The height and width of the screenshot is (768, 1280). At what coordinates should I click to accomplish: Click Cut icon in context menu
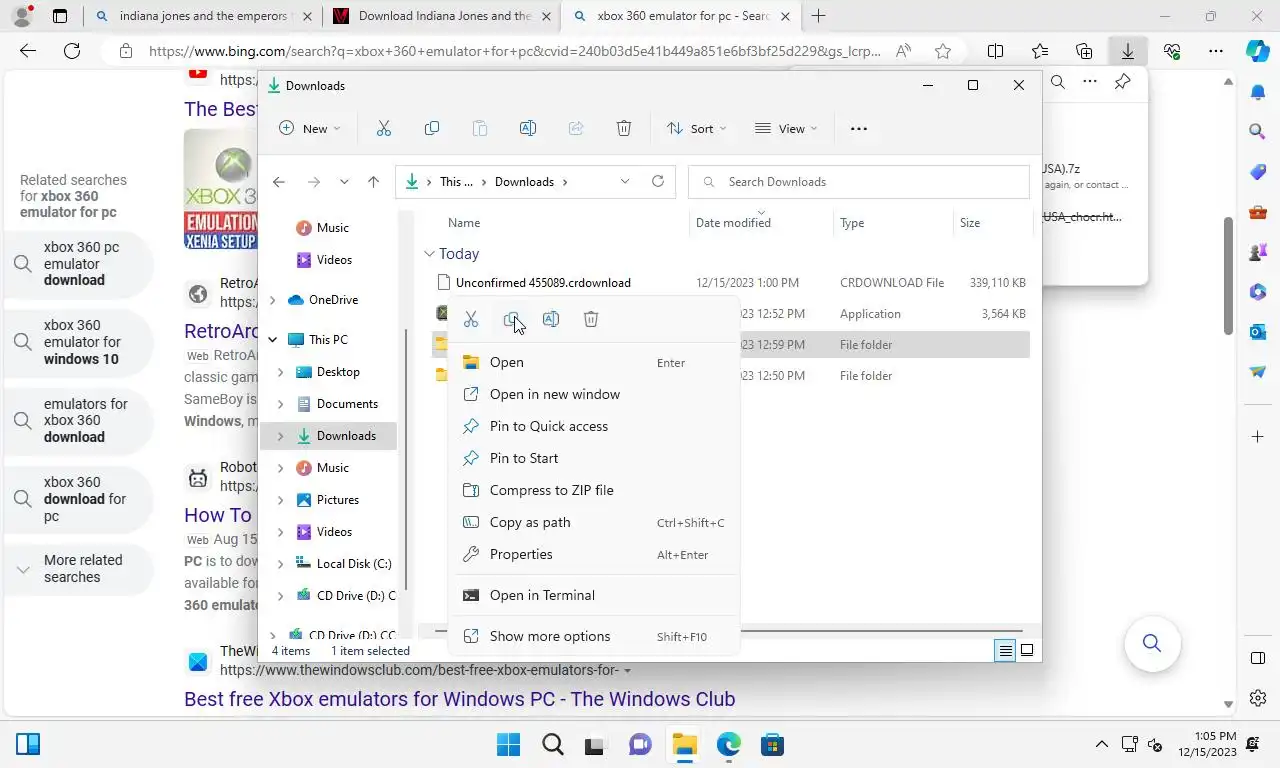[x=471, y=319]
